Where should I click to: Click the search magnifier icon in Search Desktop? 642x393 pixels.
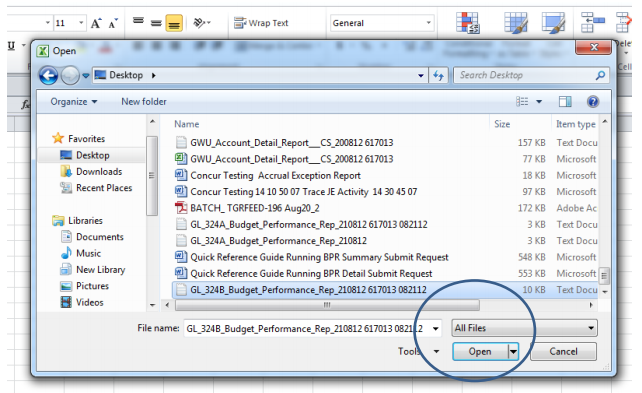coord(600,75)
